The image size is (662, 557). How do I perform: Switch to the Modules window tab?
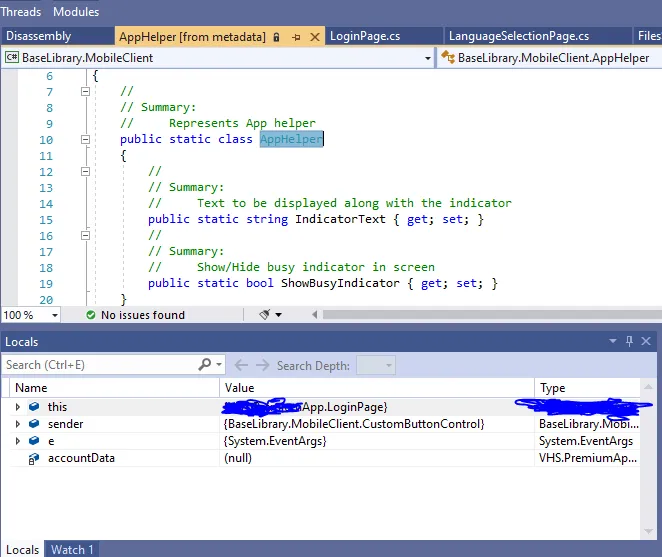tap(76, 11)
